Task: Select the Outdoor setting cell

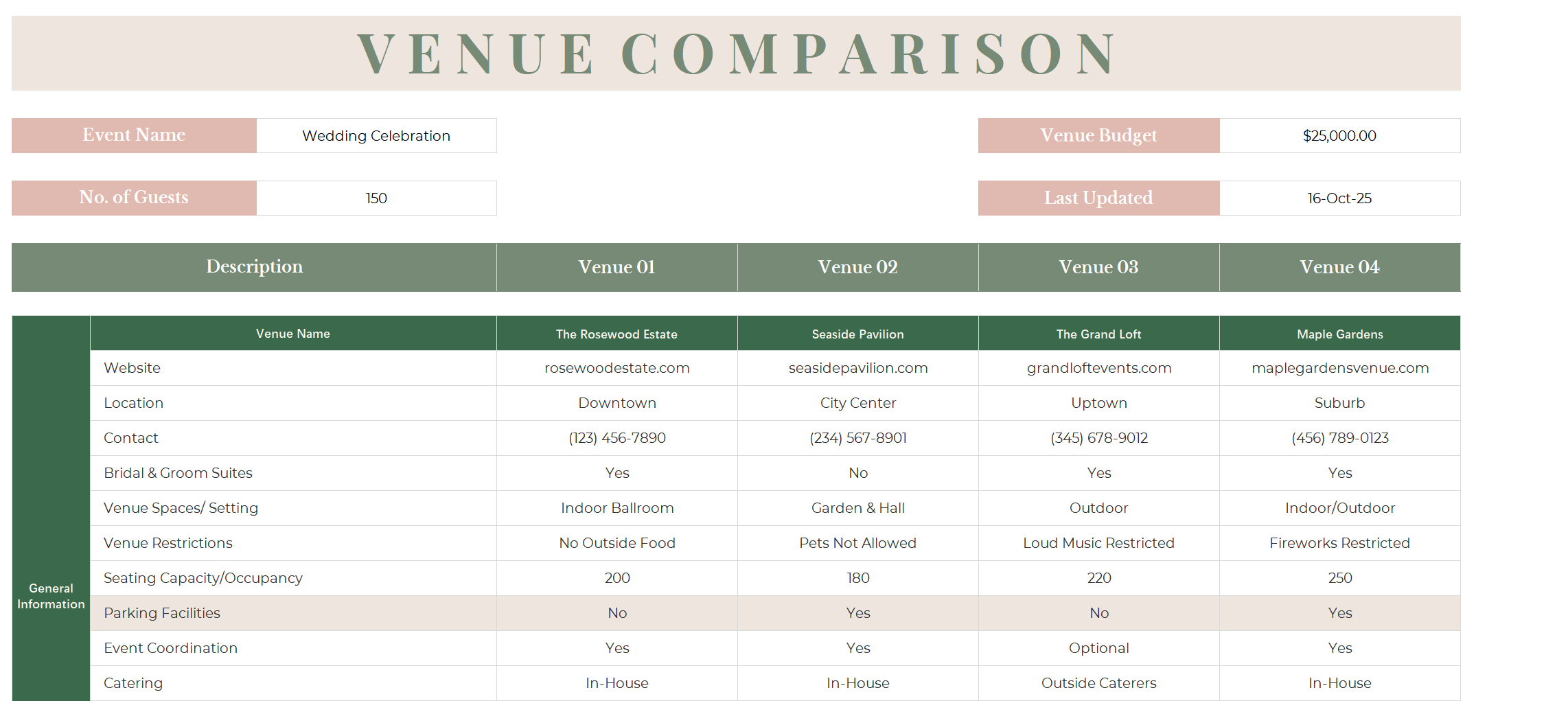Action: 1098,508
